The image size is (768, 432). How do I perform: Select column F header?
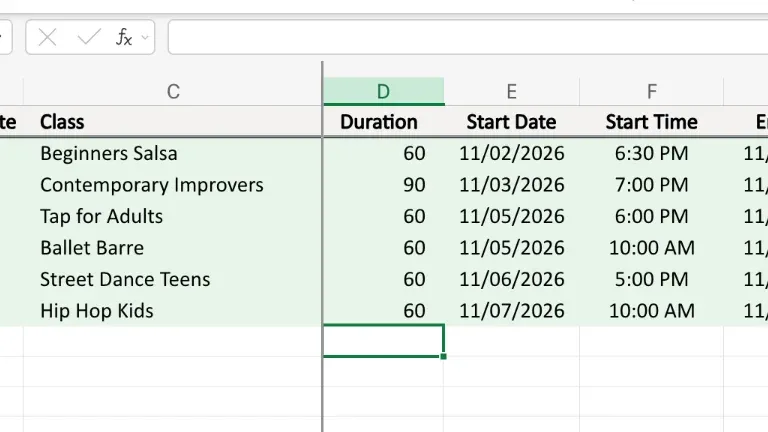(651, 92)
